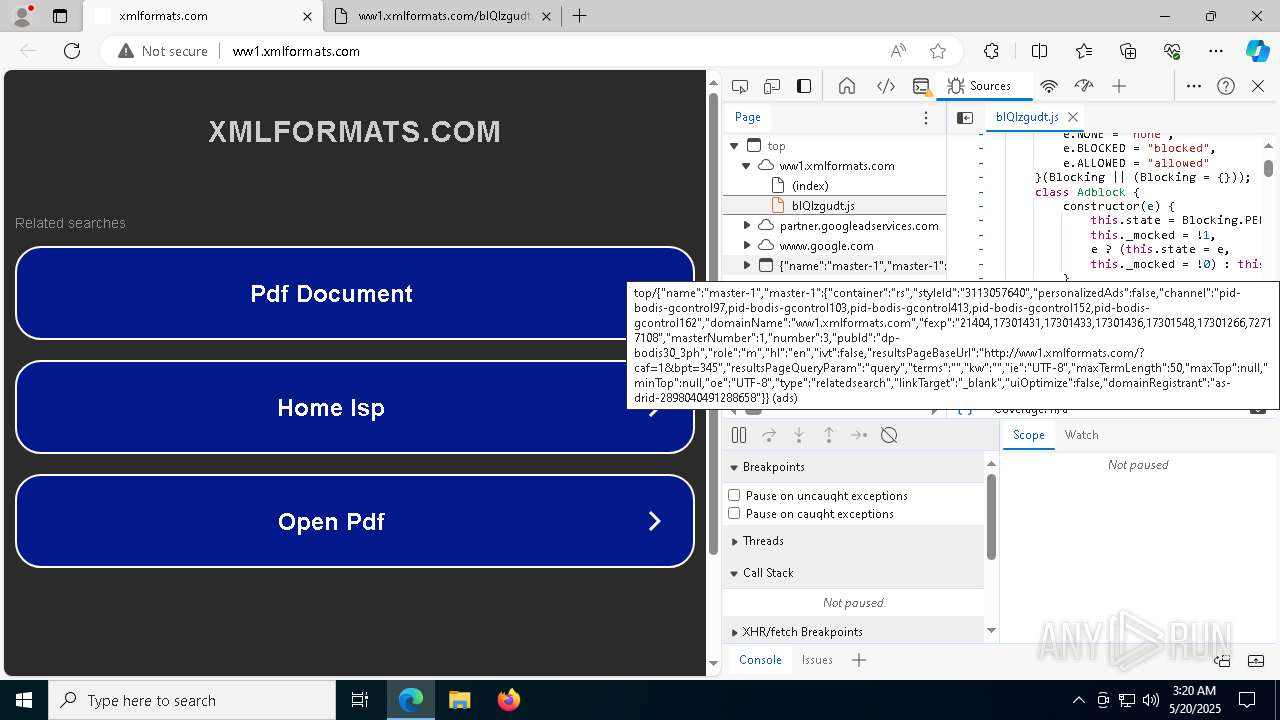Open the Network panel wifi icon
The image size is (1280, 720).
pyautogui.click(x=1049, y=86)
